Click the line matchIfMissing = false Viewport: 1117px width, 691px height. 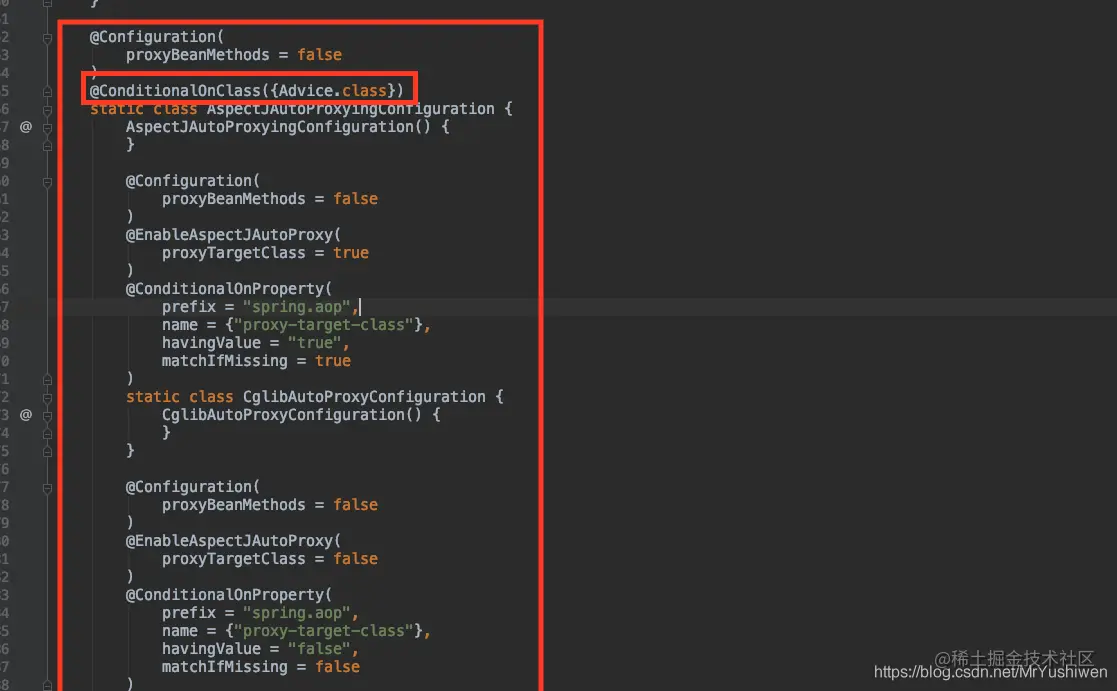[x=261, y=667]
